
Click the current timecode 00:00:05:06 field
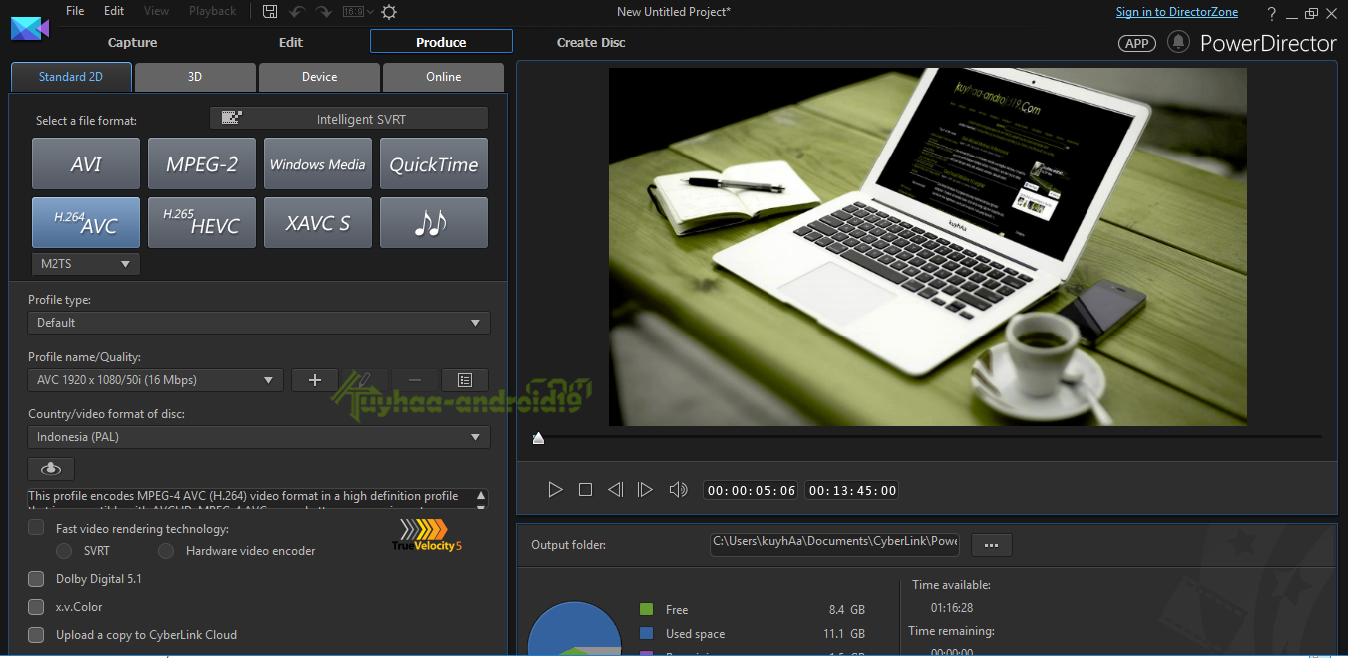751,490
